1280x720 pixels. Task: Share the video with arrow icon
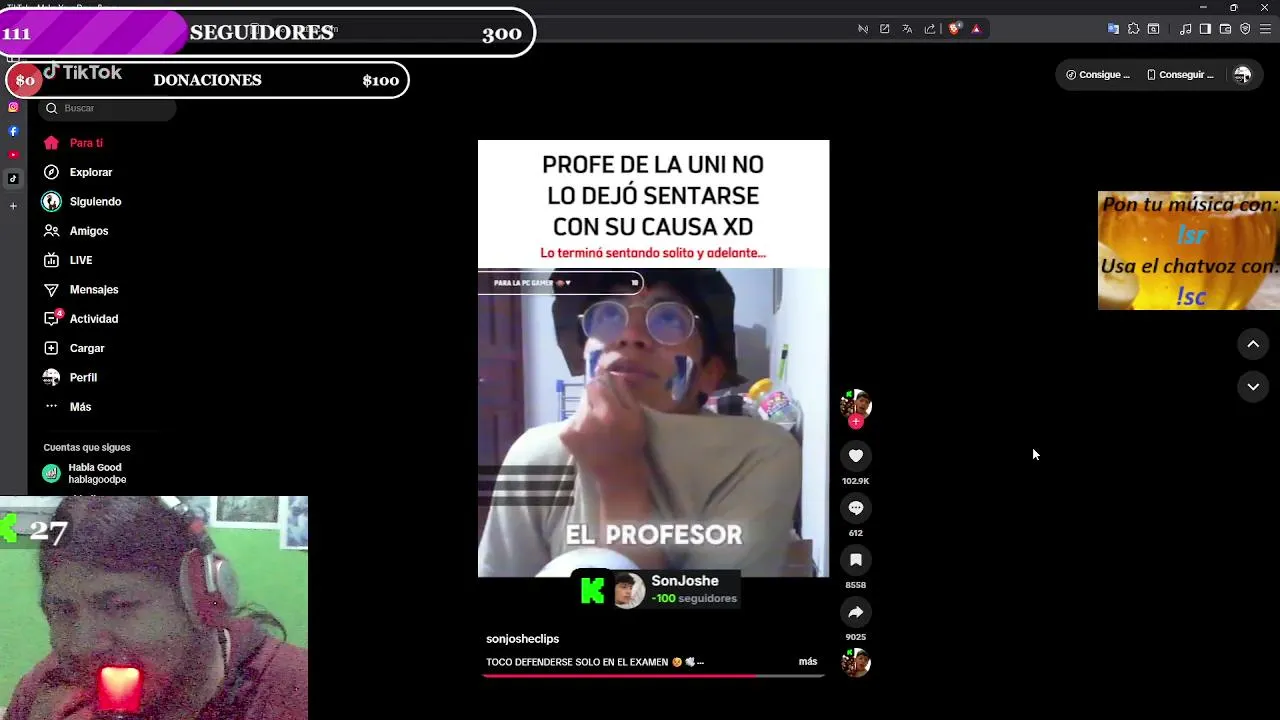856,612
